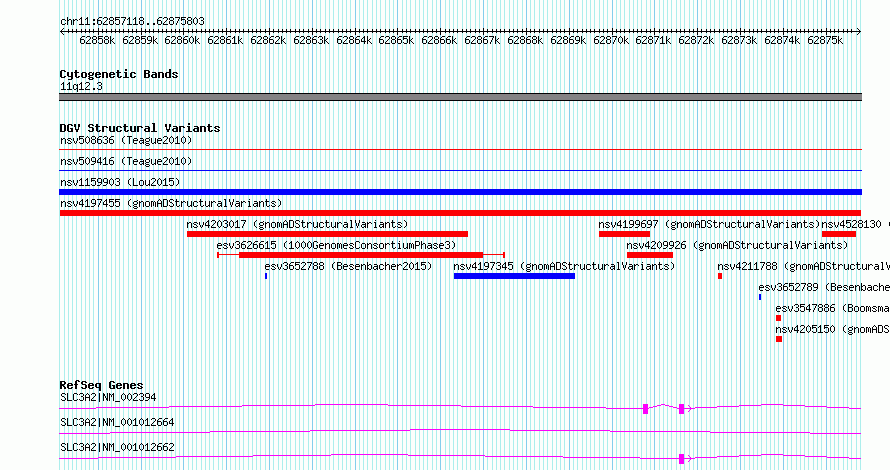Screen dimensions: 890x470
Task: Select the red nsv4203017 variant bar
Action: pos(328,234)
